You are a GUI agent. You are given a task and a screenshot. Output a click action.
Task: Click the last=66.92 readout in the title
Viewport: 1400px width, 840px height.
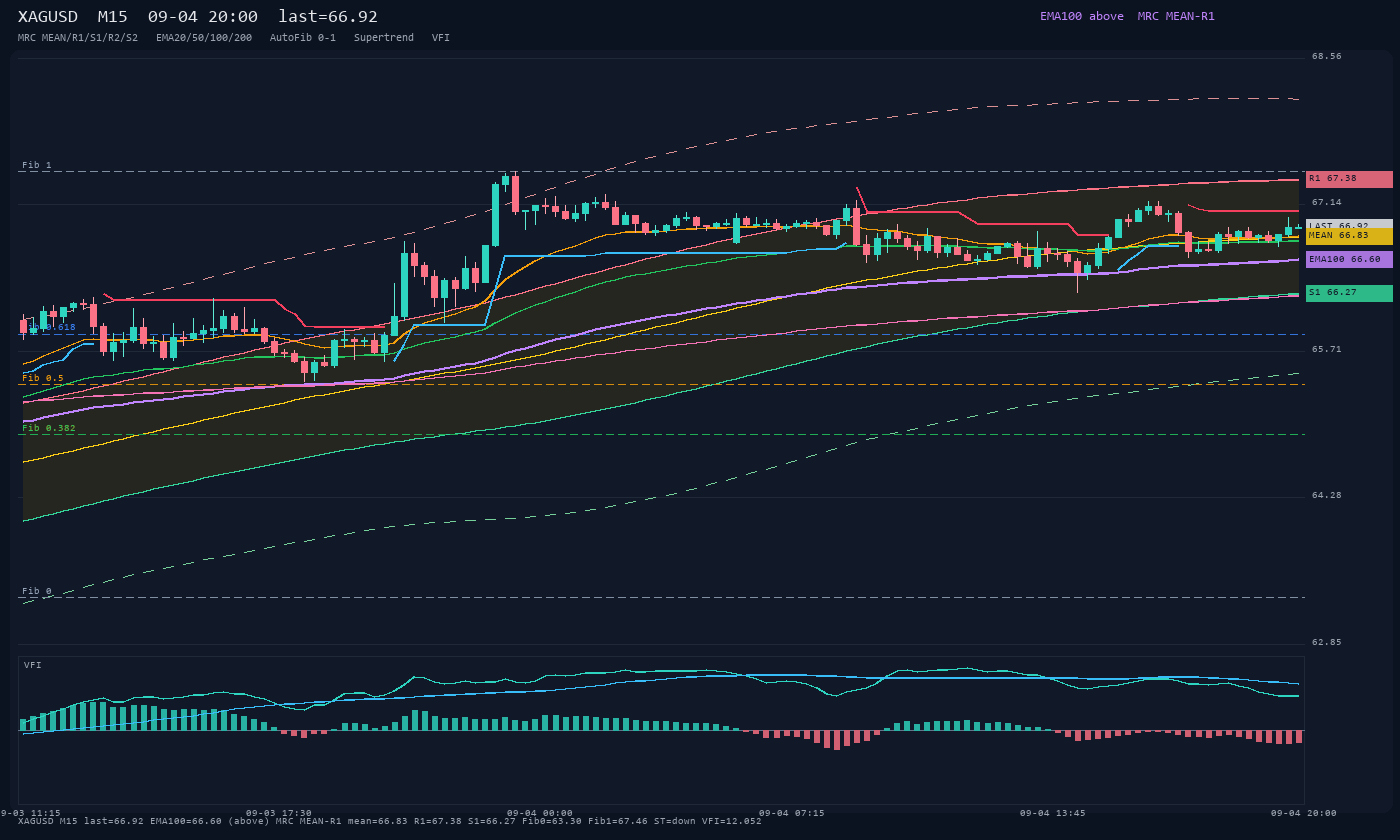(328, 17)
